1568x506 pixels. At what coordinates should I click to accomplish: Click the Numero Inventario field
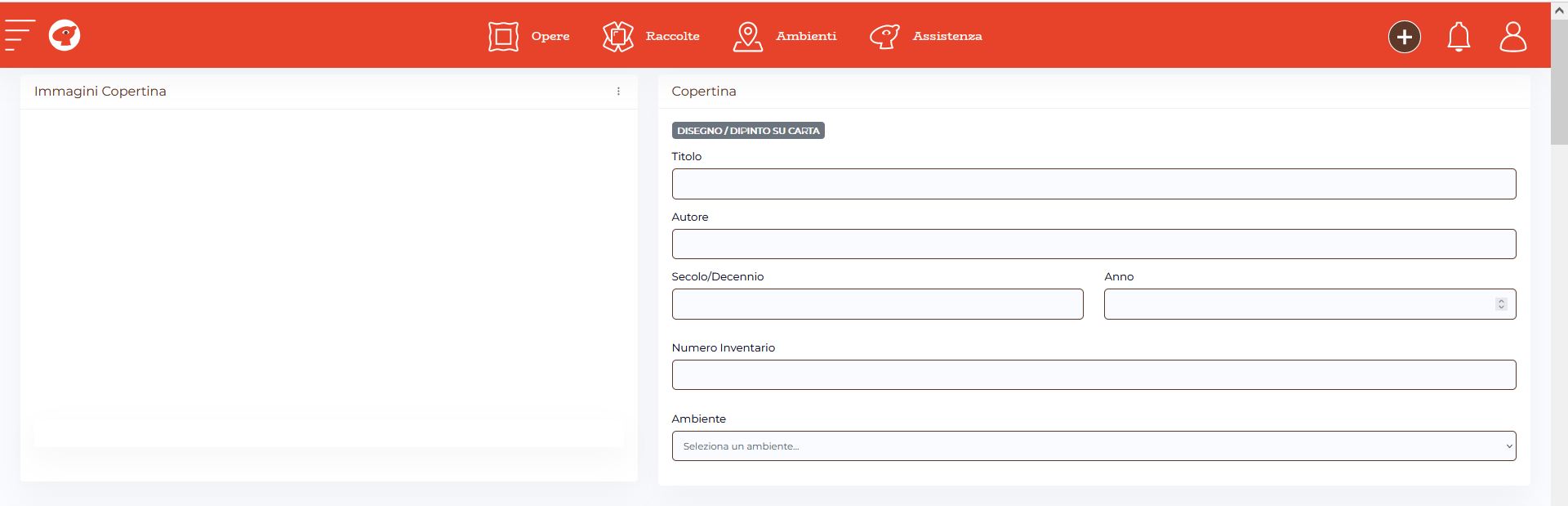tap(1094, 375)
